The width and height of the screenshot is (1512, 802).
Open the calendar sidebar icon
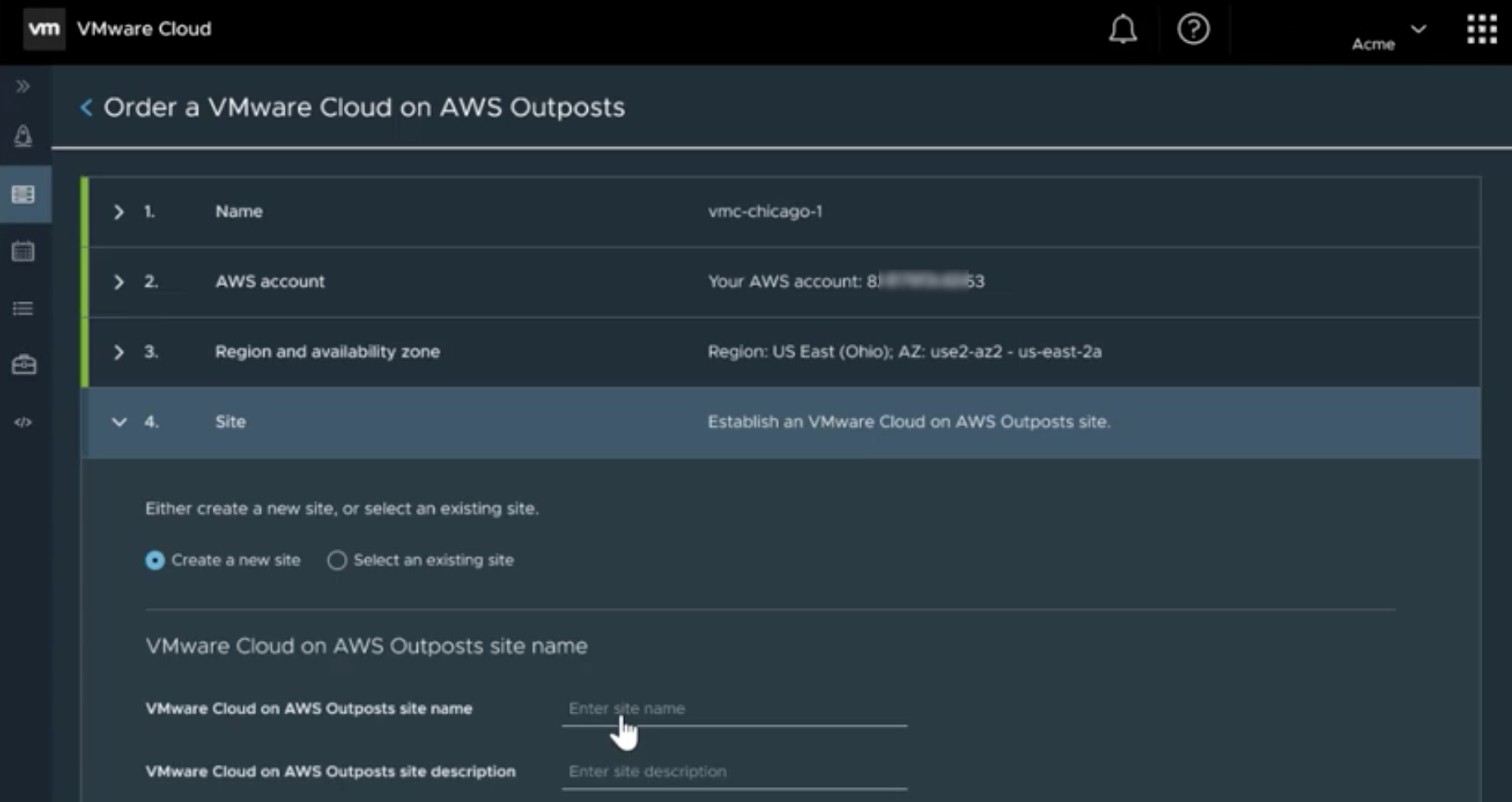[24, 251]
